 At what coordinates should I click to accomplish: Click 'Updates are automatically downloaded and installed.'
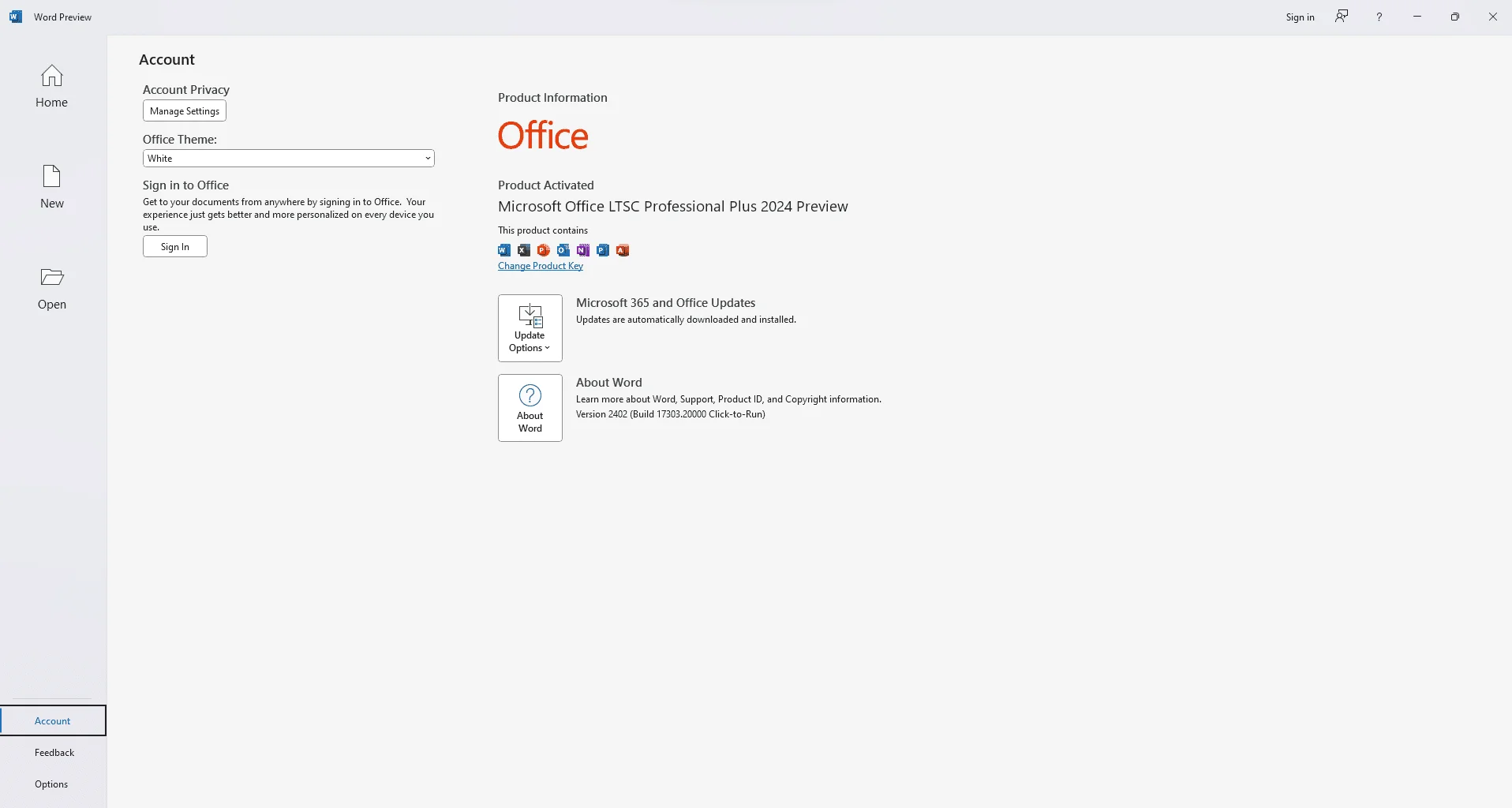pos(686,320)
